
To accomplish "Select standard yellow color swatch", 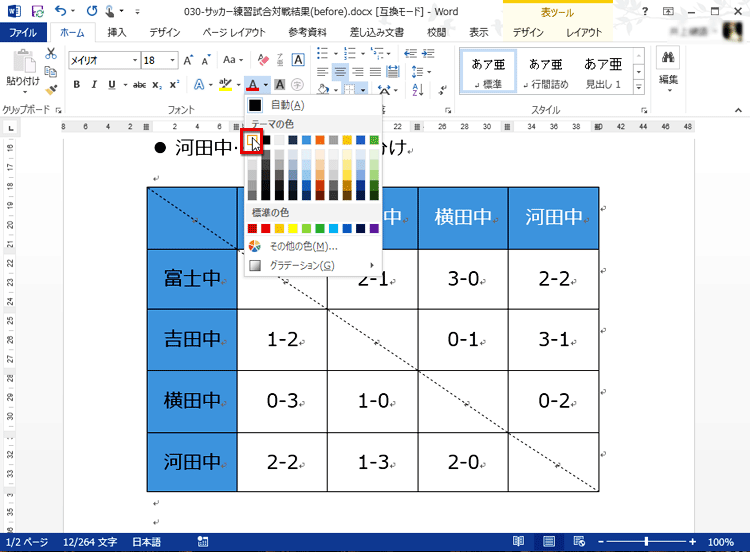I will tap(293, 229).
